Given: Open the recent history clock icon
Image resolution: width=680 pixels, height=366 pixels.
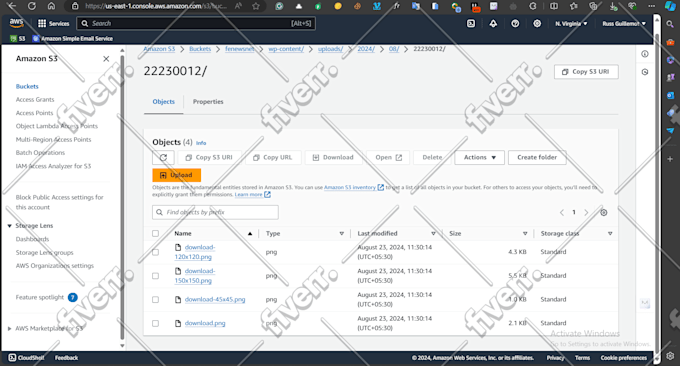Looking at the screenshot, I should click(x=645, y=72).
